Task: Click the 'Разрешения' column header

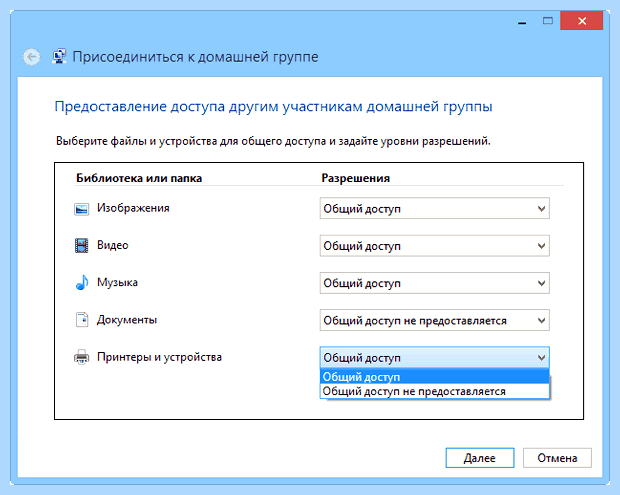Action: 355,178
